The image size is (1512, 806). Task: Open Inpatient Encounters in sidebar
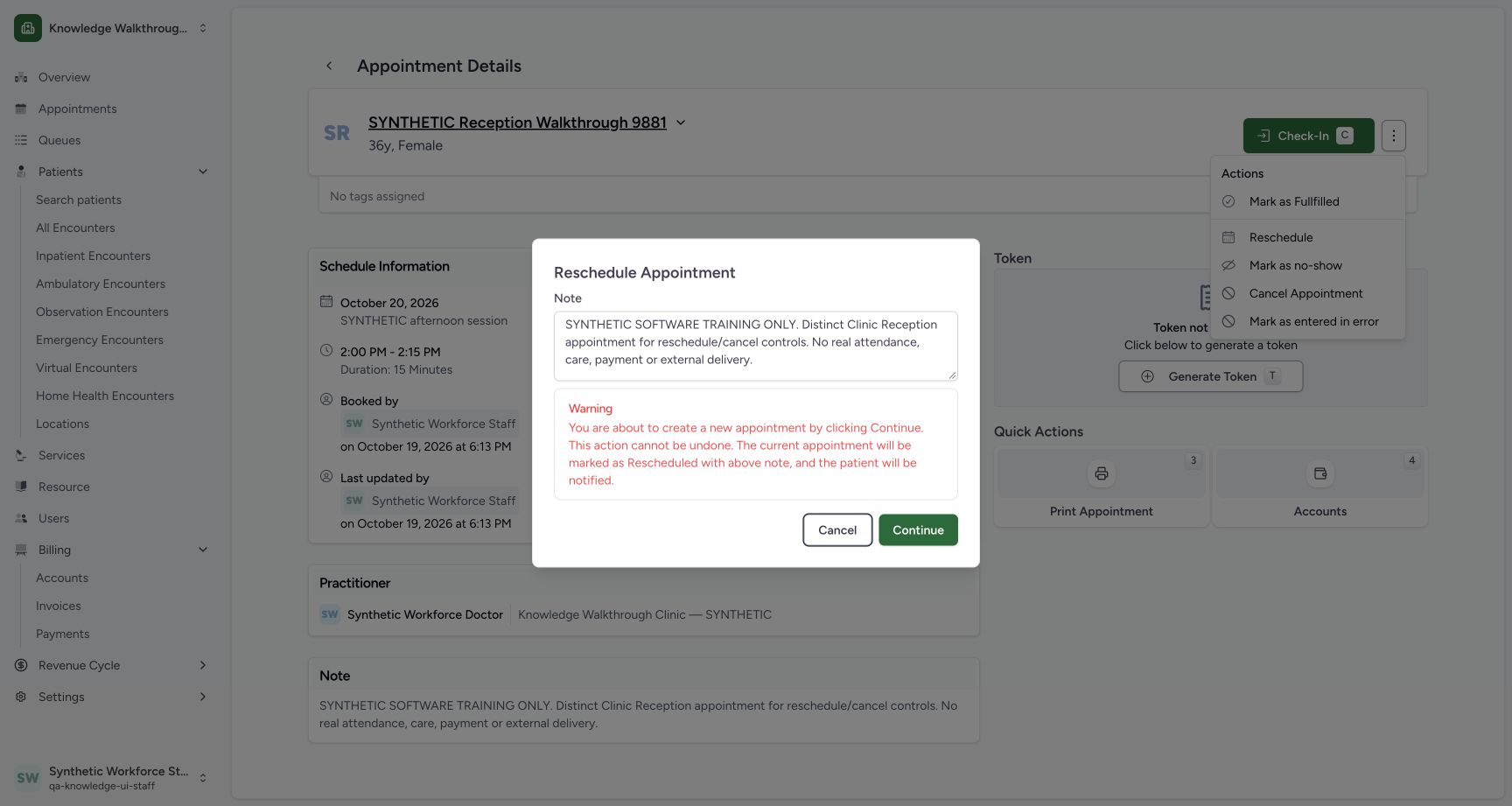(93, 256)
